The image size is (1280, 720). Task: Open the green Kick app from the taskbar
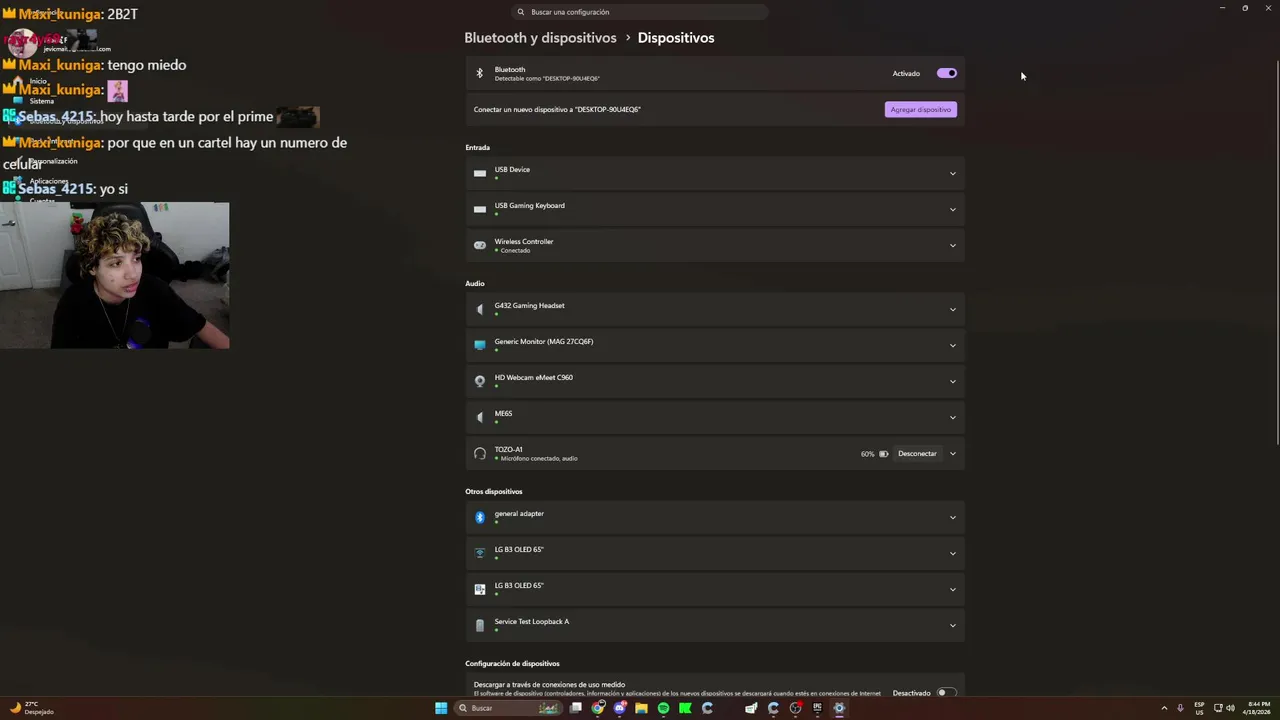(685, 708)
